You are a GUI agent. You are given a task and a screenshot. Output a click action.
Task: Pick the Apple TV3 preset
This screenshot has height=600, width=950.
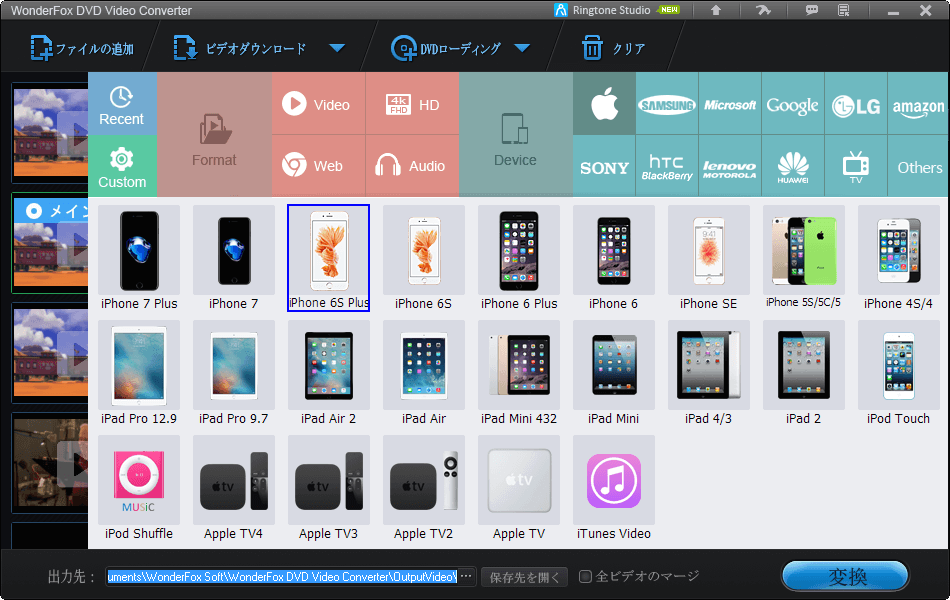(328, 488)
